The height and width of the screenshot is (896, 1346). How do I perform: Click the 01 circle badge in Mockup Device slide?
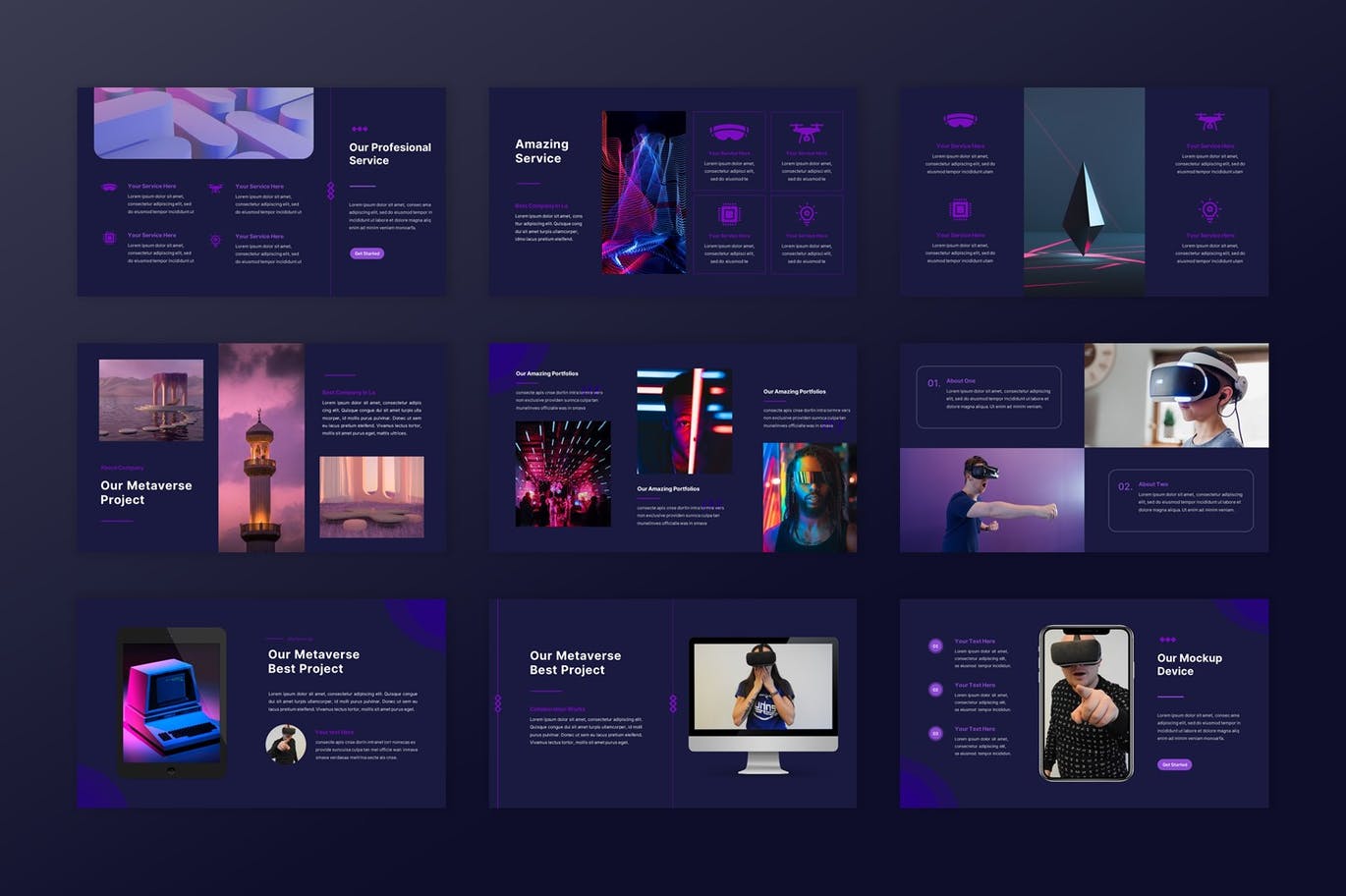935,645
